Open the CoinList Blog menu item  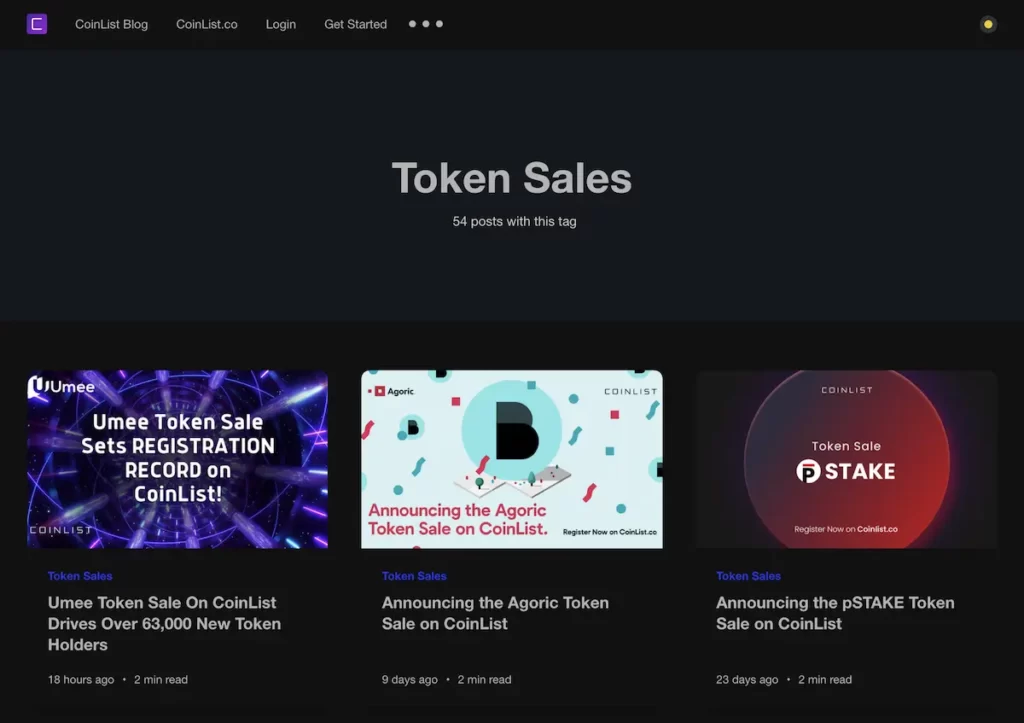(111, 24)
